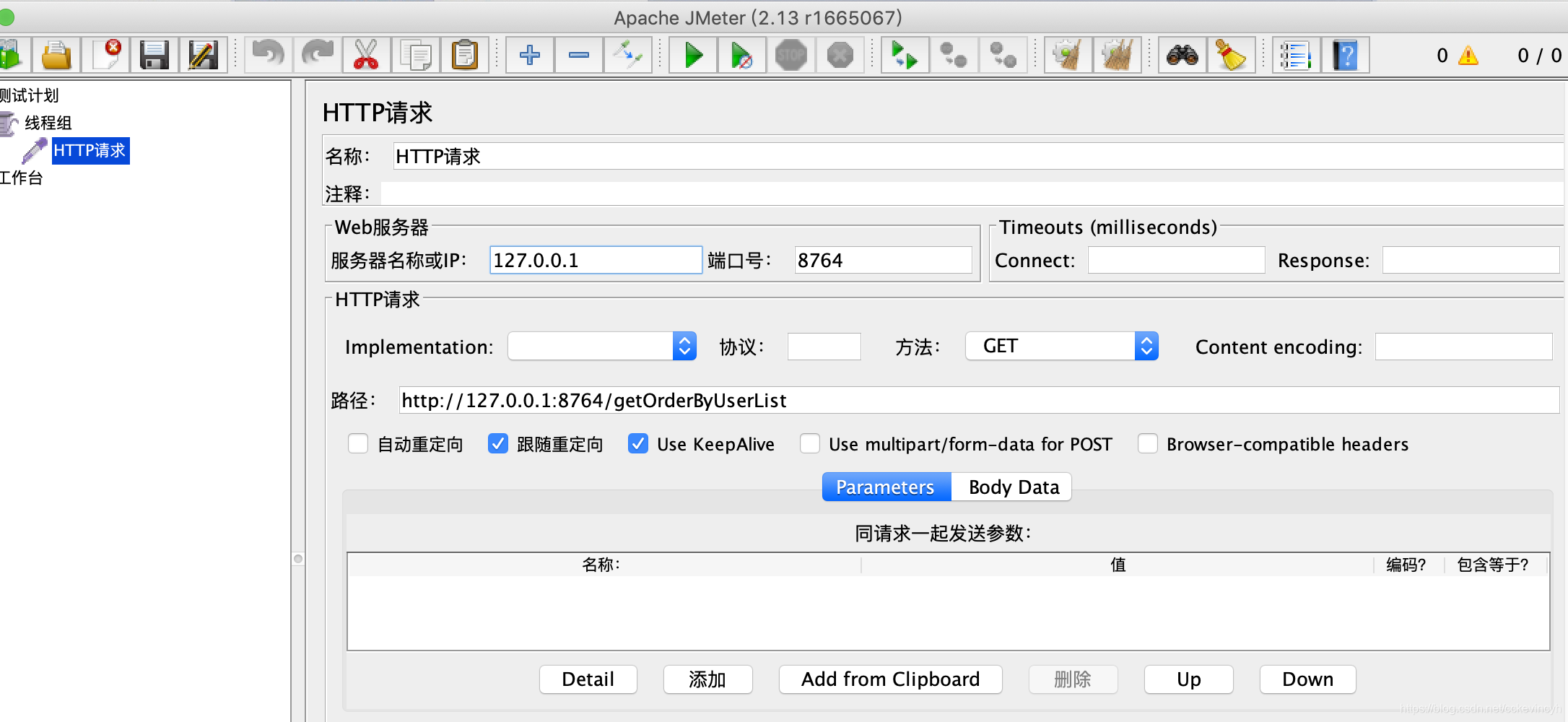The width and height of the screenshot is (1568, 722).
Task: Paste from clipboard icon
Action: [x=465, y=55]
